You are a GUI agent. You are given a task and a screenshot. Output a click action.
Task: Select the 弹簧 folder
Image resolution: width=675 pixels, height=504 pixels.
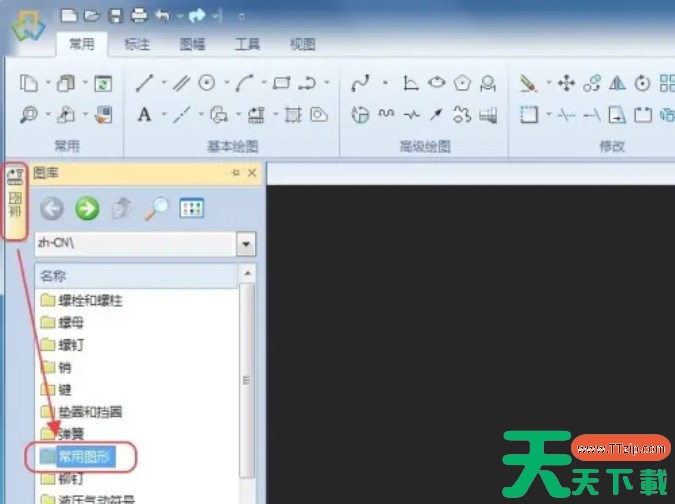click(62, 433)
